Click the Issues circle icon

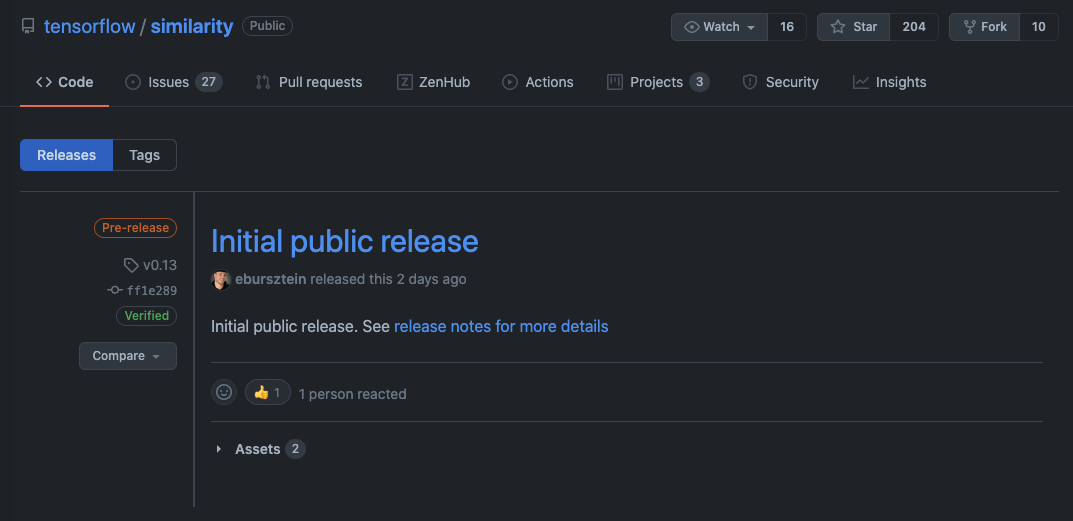click(x=133, y=82)
